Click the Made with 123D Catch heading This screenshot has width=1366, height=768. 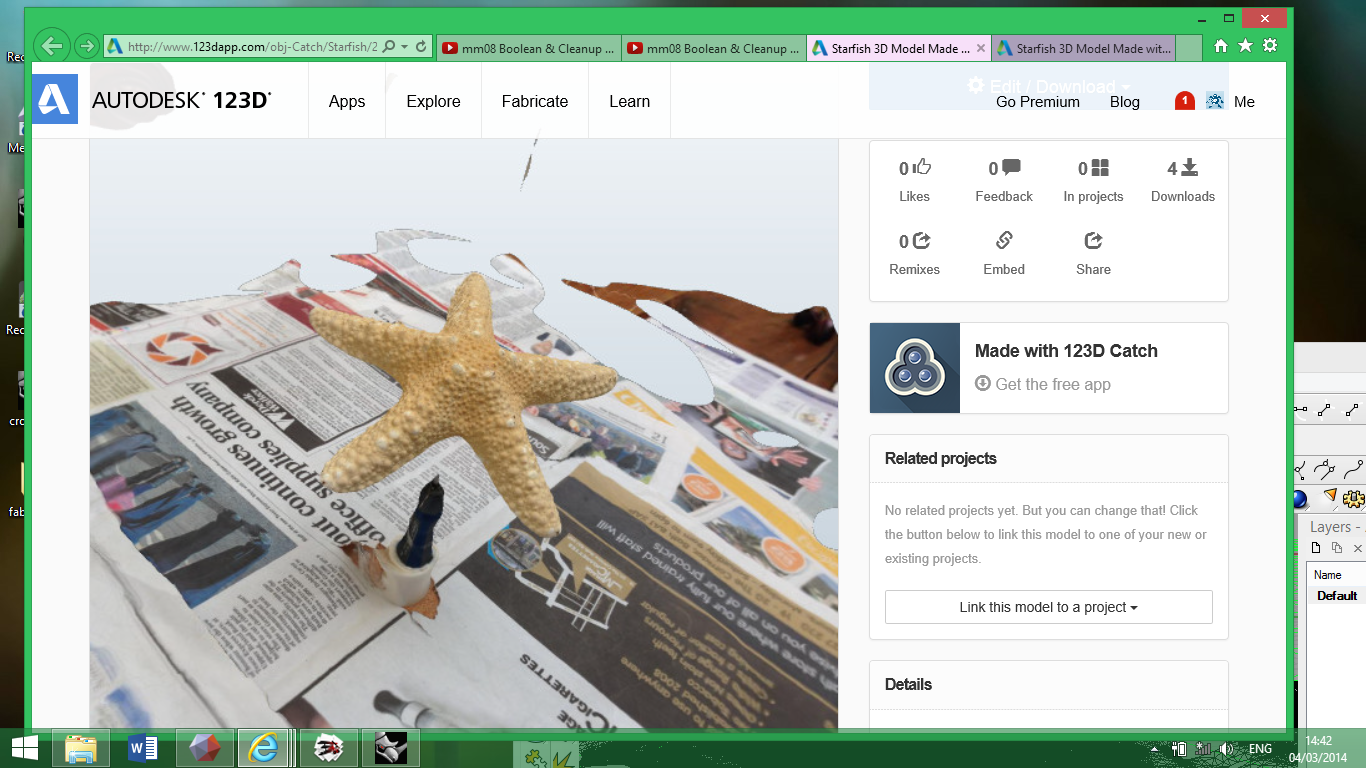(1066, 351)
